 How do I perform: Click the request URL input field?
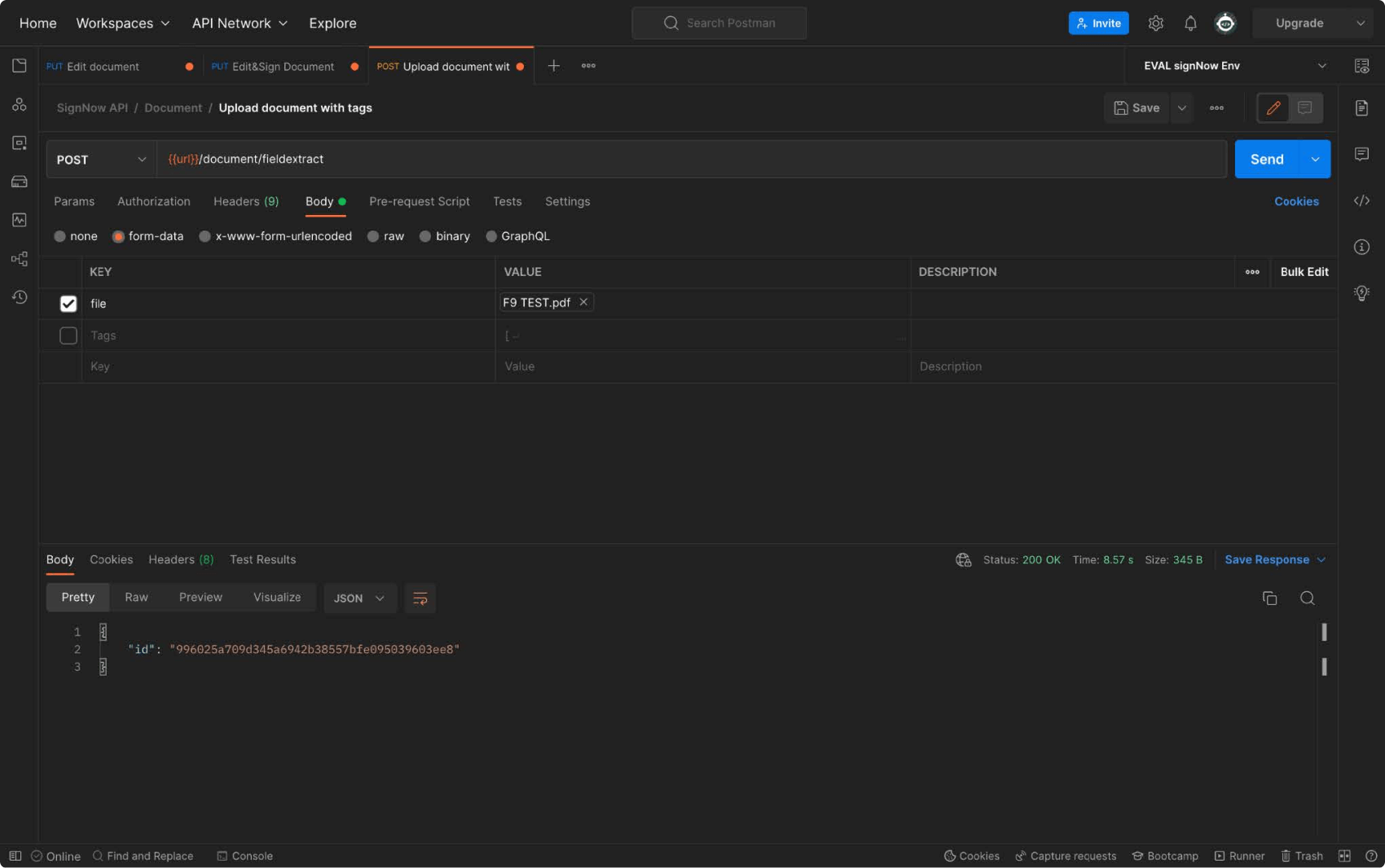click(x=692, y=160)
